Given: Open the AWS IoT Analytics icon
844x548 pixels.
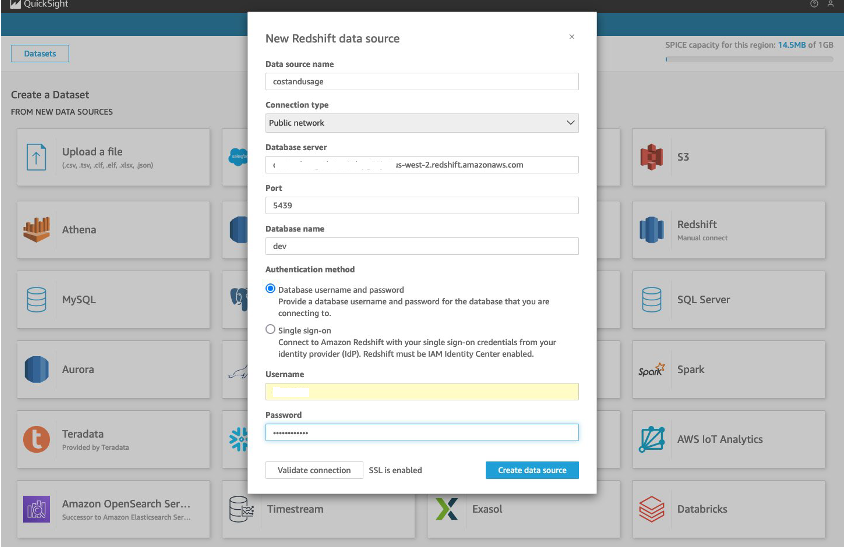Looking at the screenshot, I should (652, 439).
